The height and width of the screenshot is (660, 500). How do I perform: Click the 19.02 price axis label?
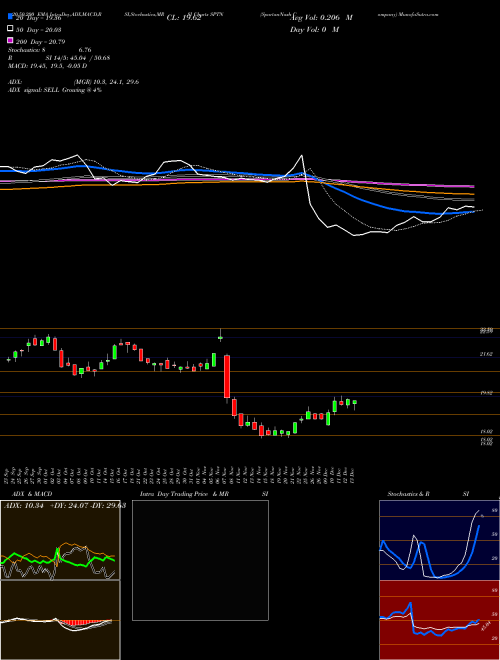486,393
